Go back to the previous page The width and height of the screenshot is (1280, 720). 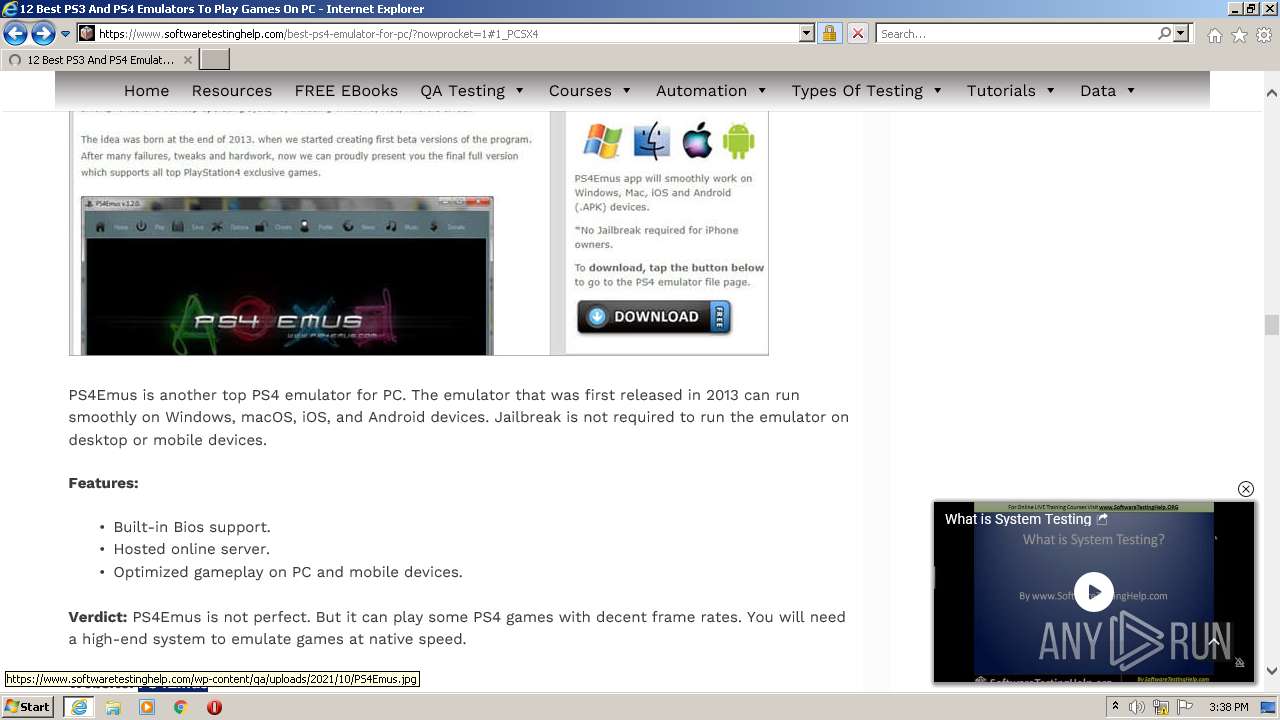[x=15, y=34]
